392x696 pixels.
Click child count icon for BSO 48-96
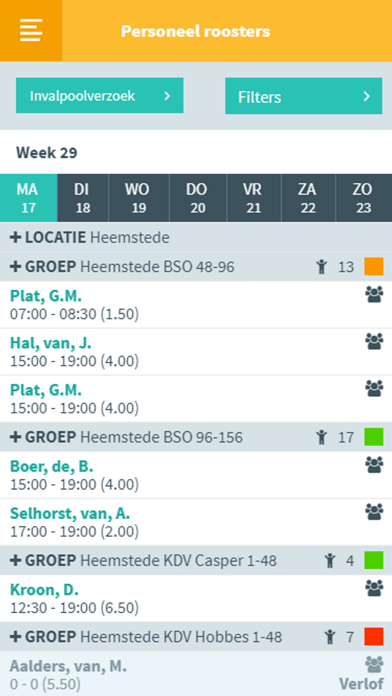(x=321, y=267)
